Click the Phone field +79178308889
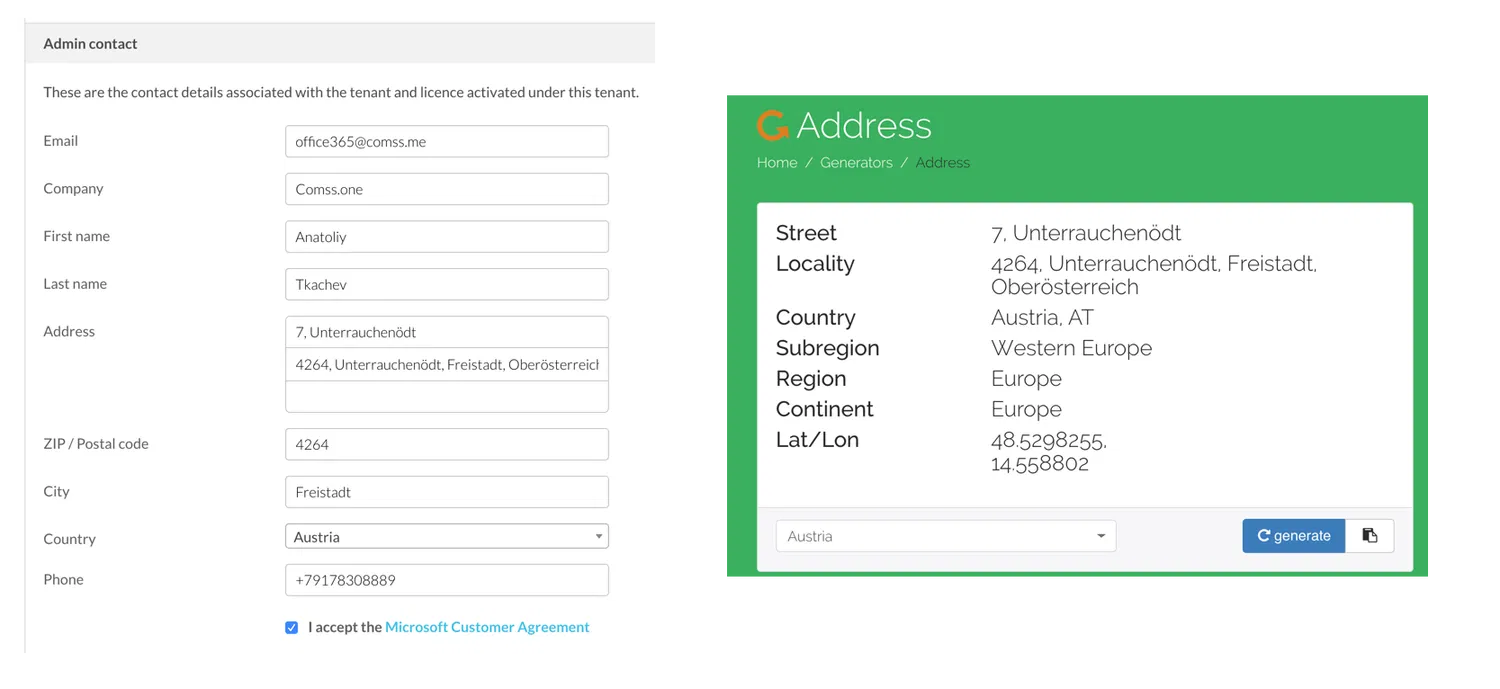 pyautogui.click(x=447, y=580)
